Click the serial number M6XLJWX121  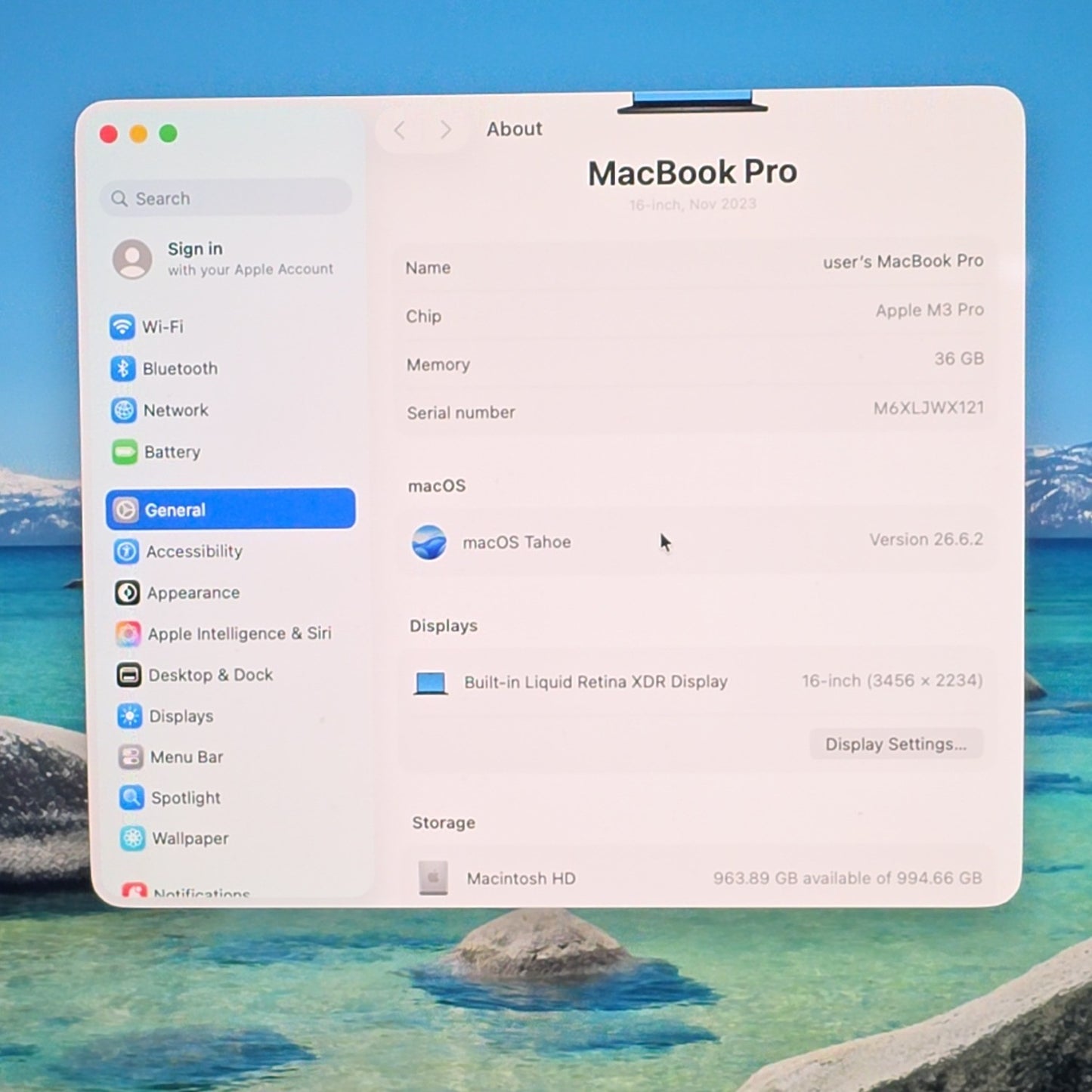(x=929, y=408)
